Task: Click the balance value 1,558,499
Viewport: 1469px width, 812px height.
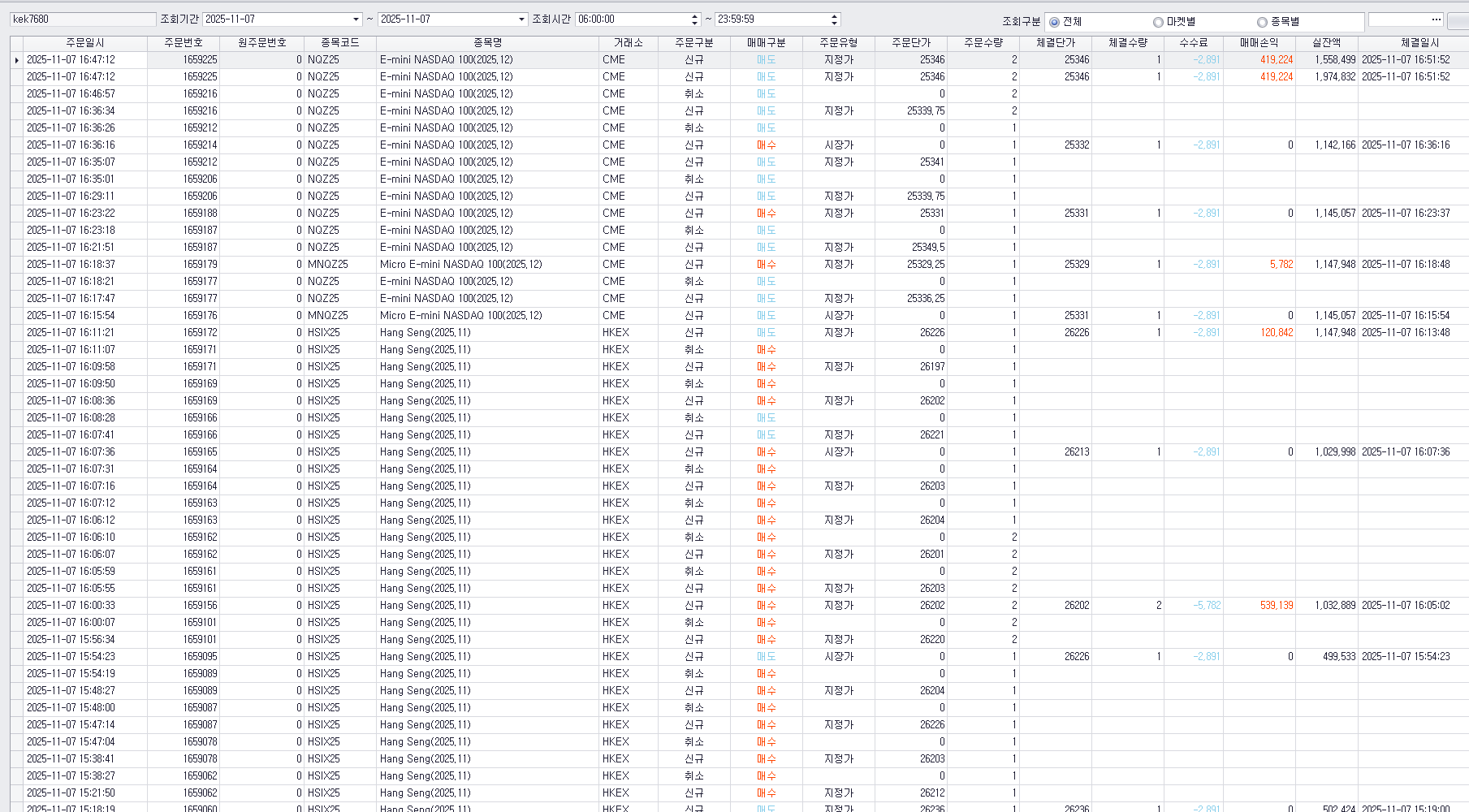Action: point(1335,60)
